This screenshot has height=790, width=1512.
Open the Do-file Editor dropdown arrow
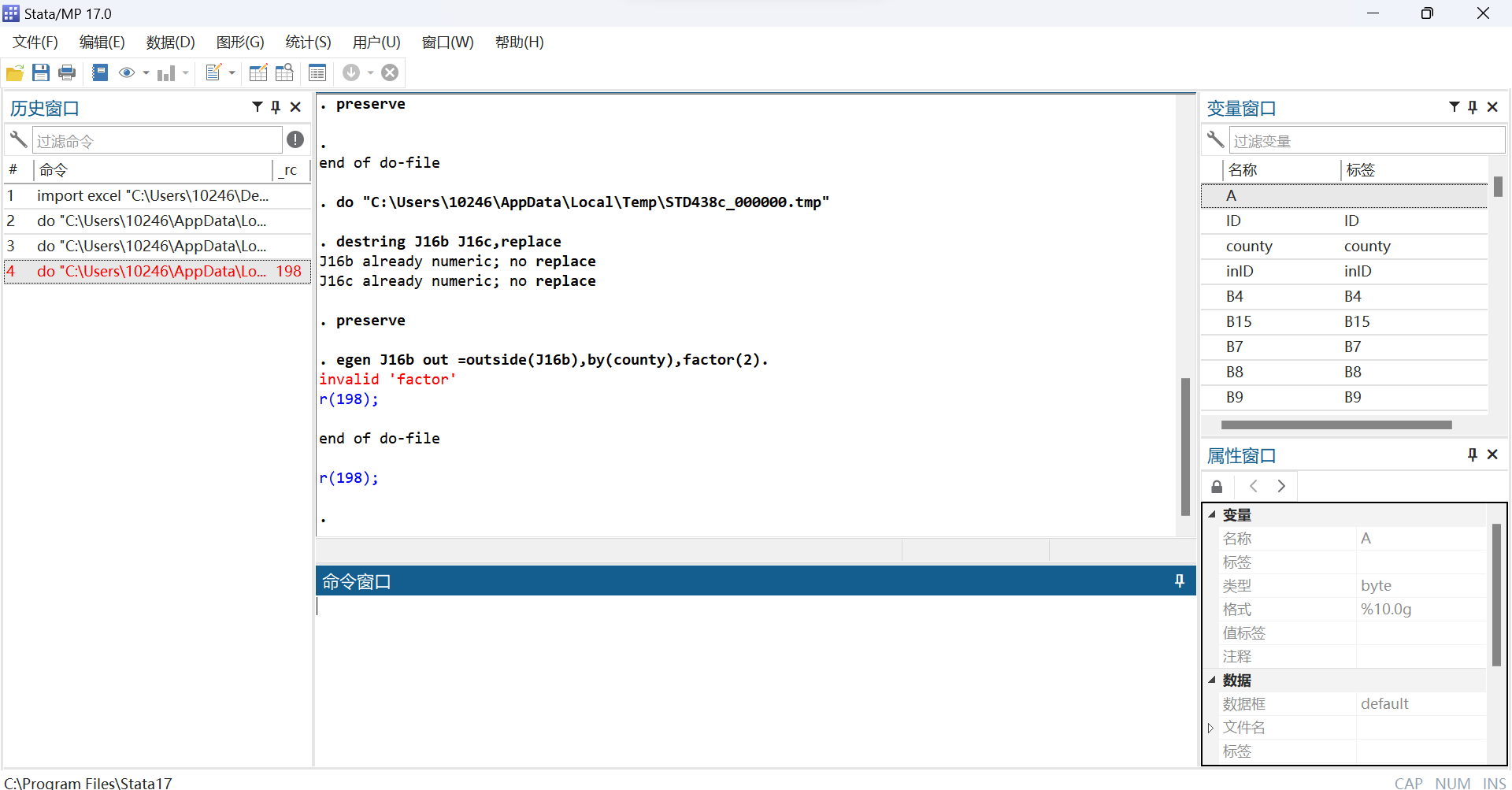click(x=232, y=73)
